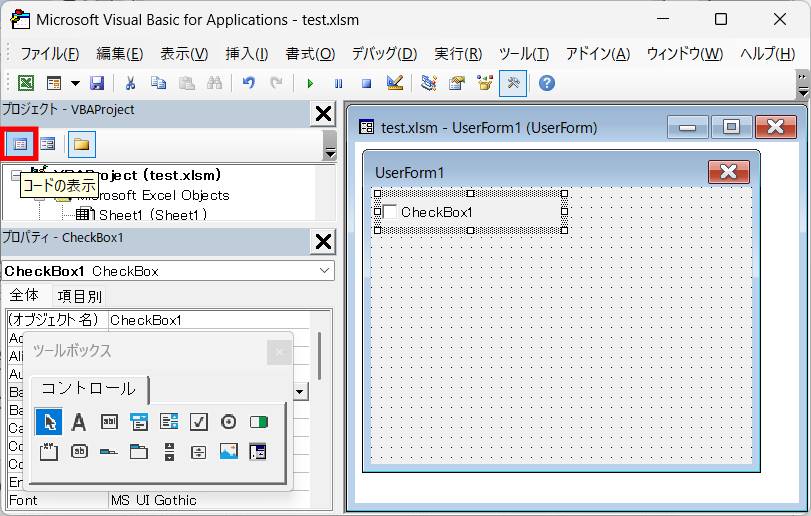This screenshot has width=811, height=516.
Task: Toggle the Toolbox hammer-and-wrench icon
Action: (x=513, y=83)
